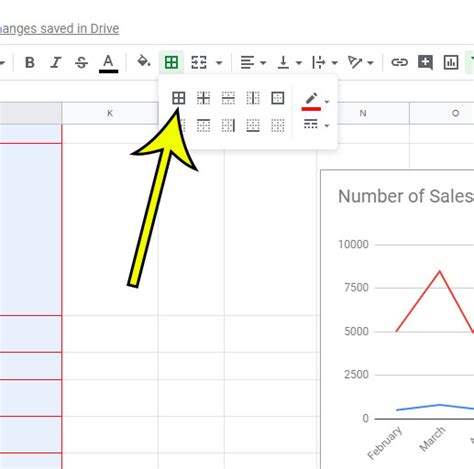Expand the text rotation dropdown arrow
This screenshot has height=469, width=474.
point(370,63)
